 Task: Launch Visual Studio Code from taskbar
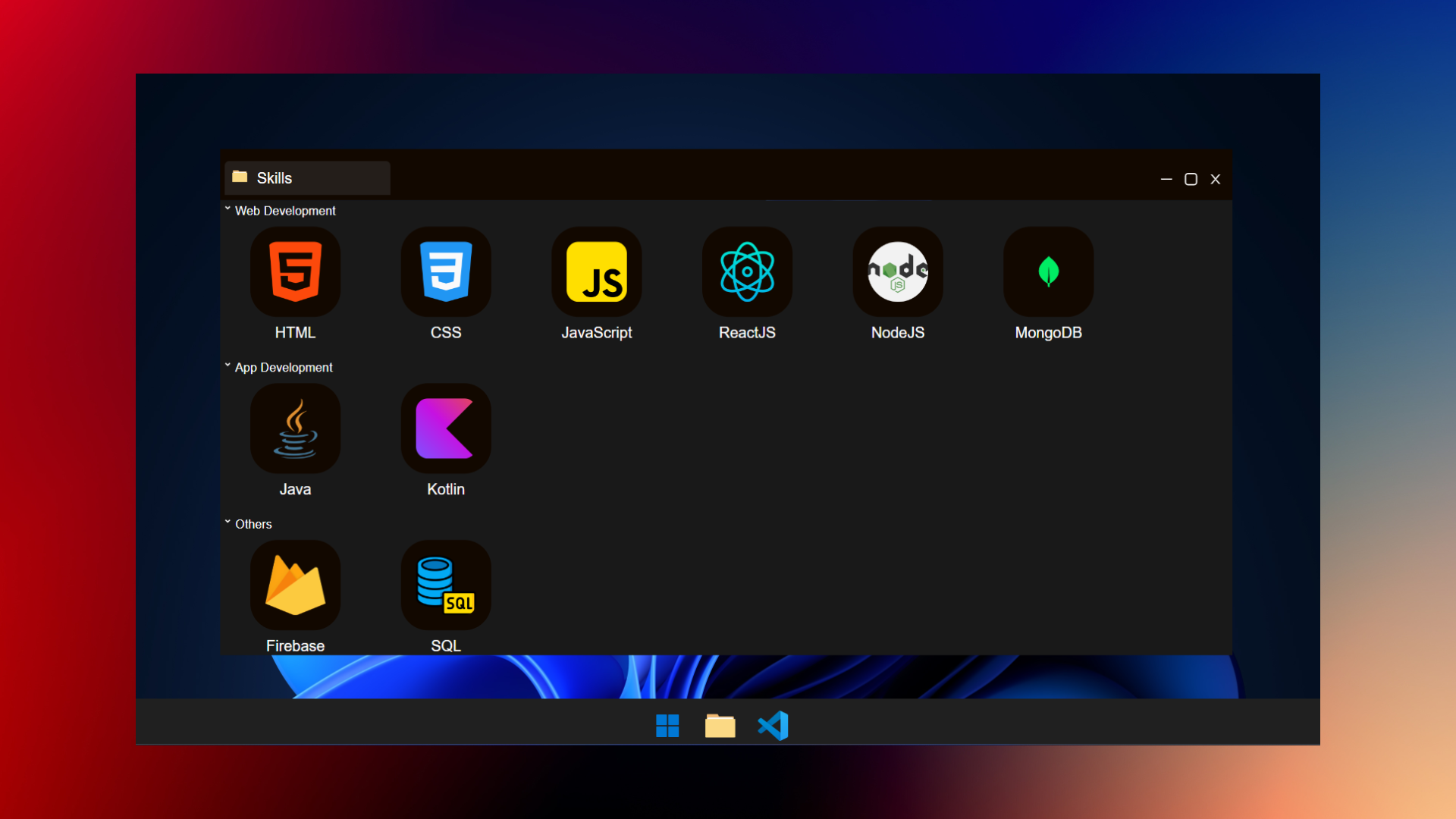pos(773,726)
